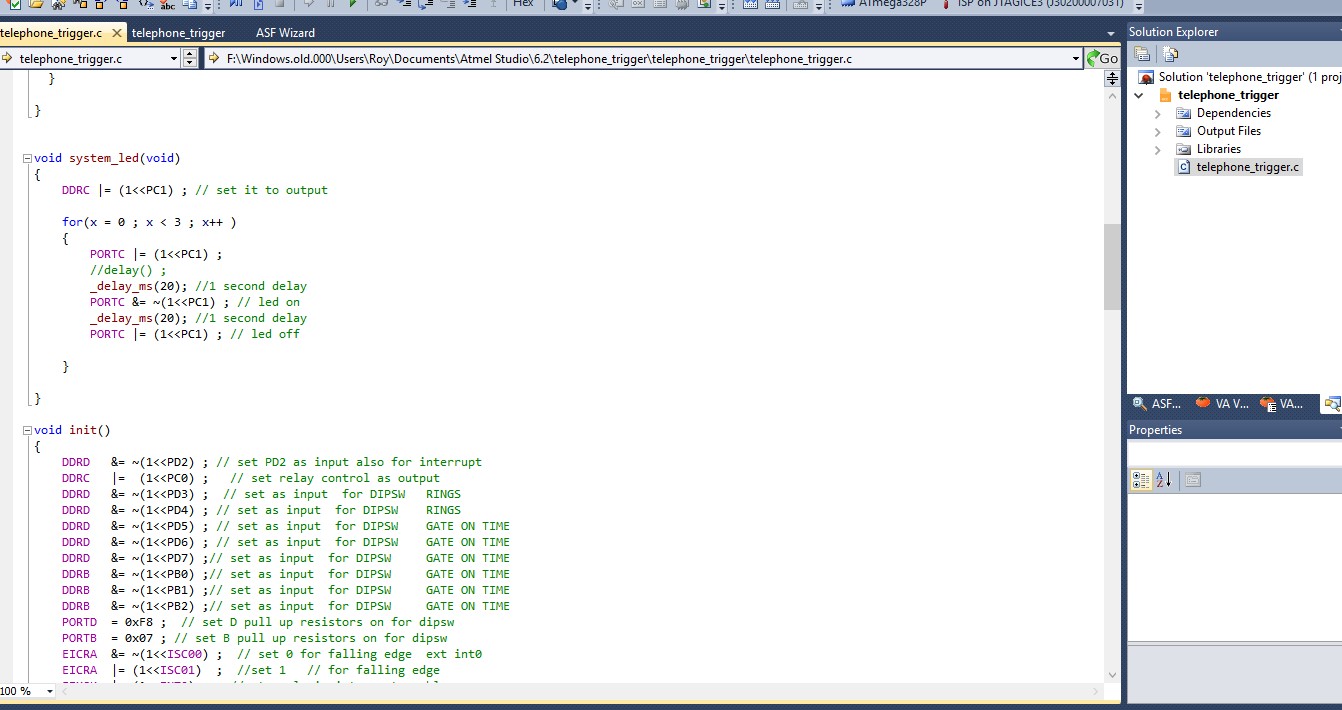
Task: Select telephone_trigger.c in Solution Explorer
Action: (1247, 167)
